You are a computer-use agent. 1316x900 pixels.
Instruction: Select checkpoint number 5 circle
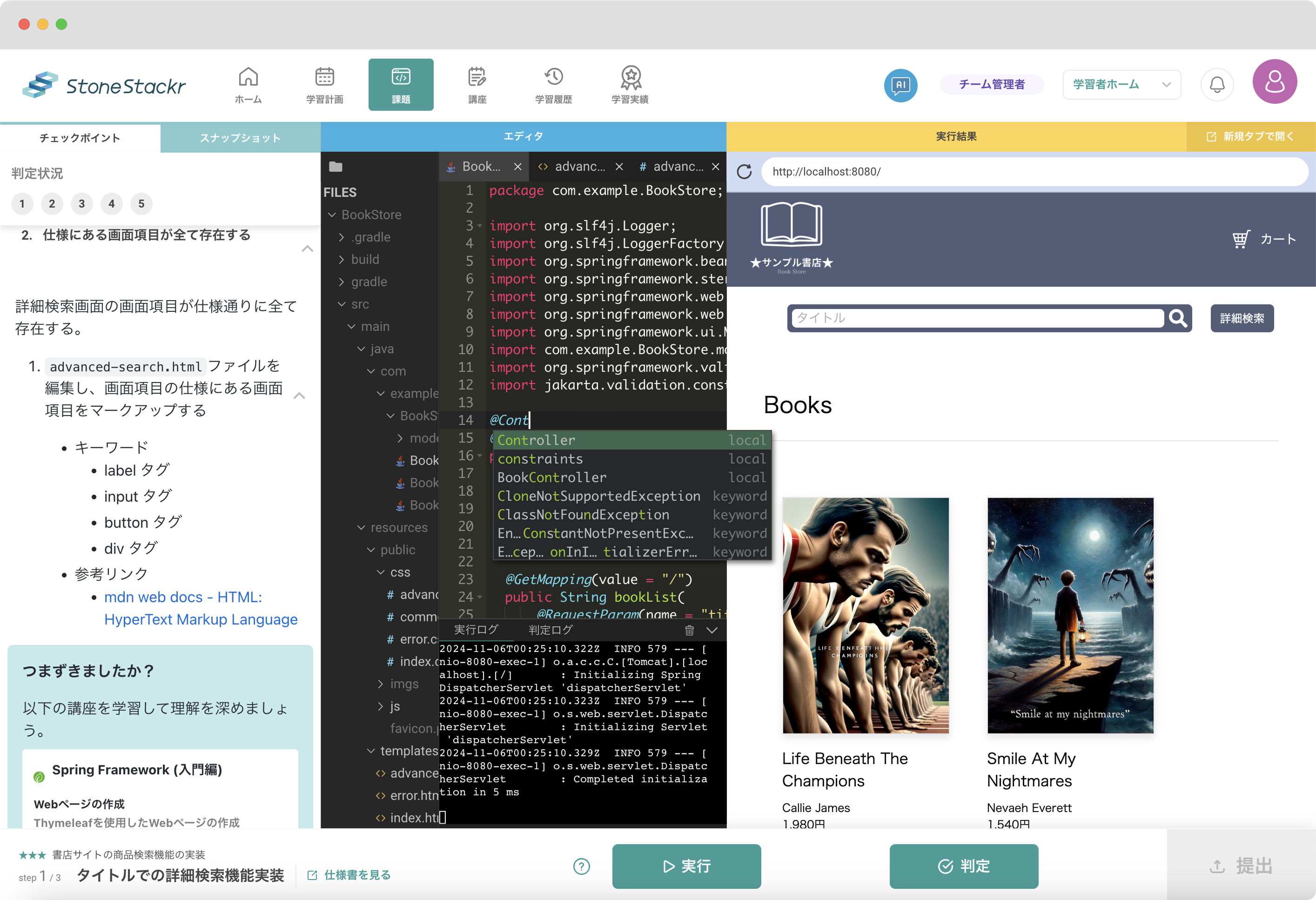point(141,204)
